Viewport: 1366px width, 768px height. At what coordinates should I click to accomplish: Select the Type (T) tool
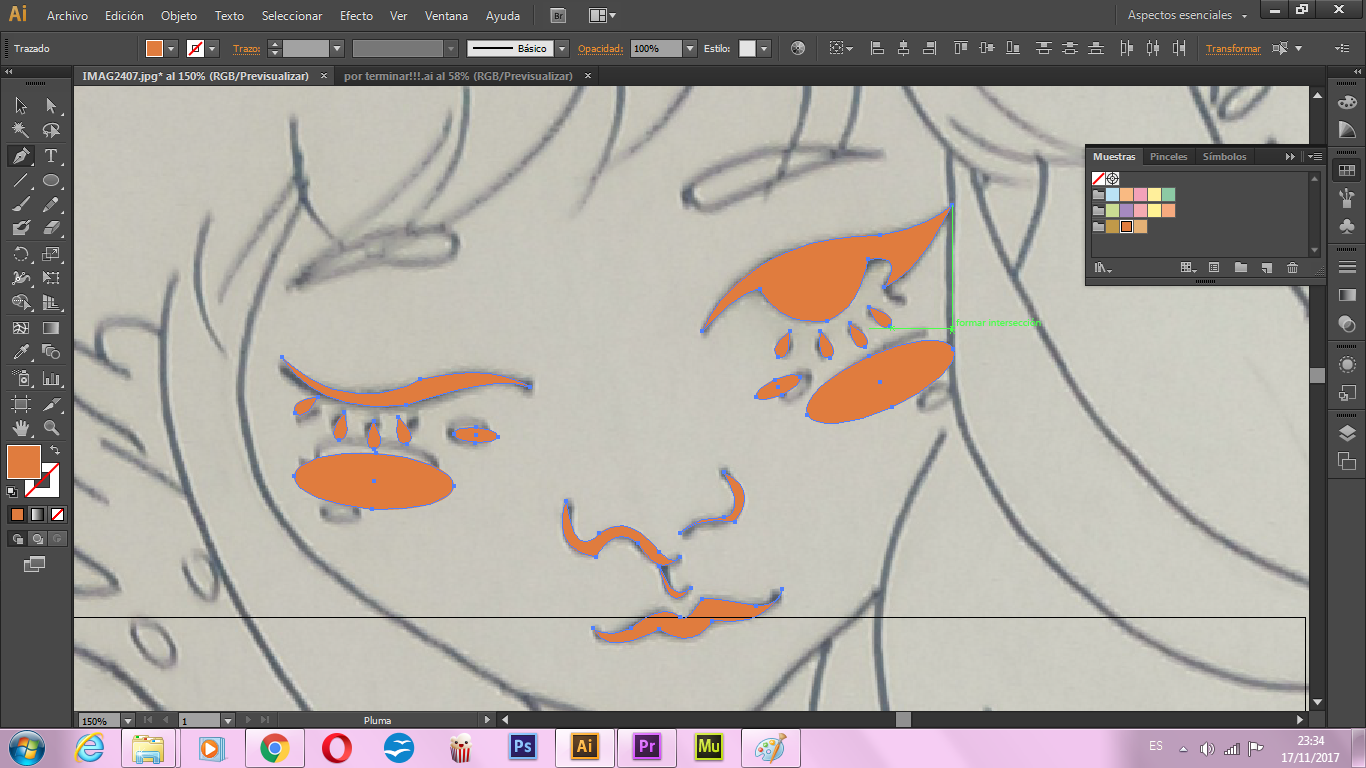click(51, 156)
